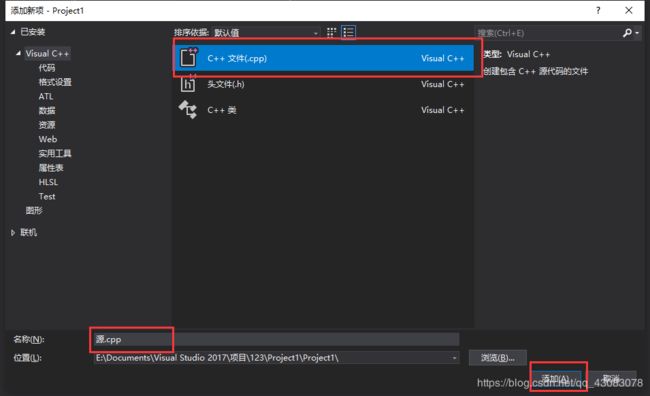The image size is (650, 396).
Task: Click the 浏览(B)... browse button
Action: click(x=498, y=358)
